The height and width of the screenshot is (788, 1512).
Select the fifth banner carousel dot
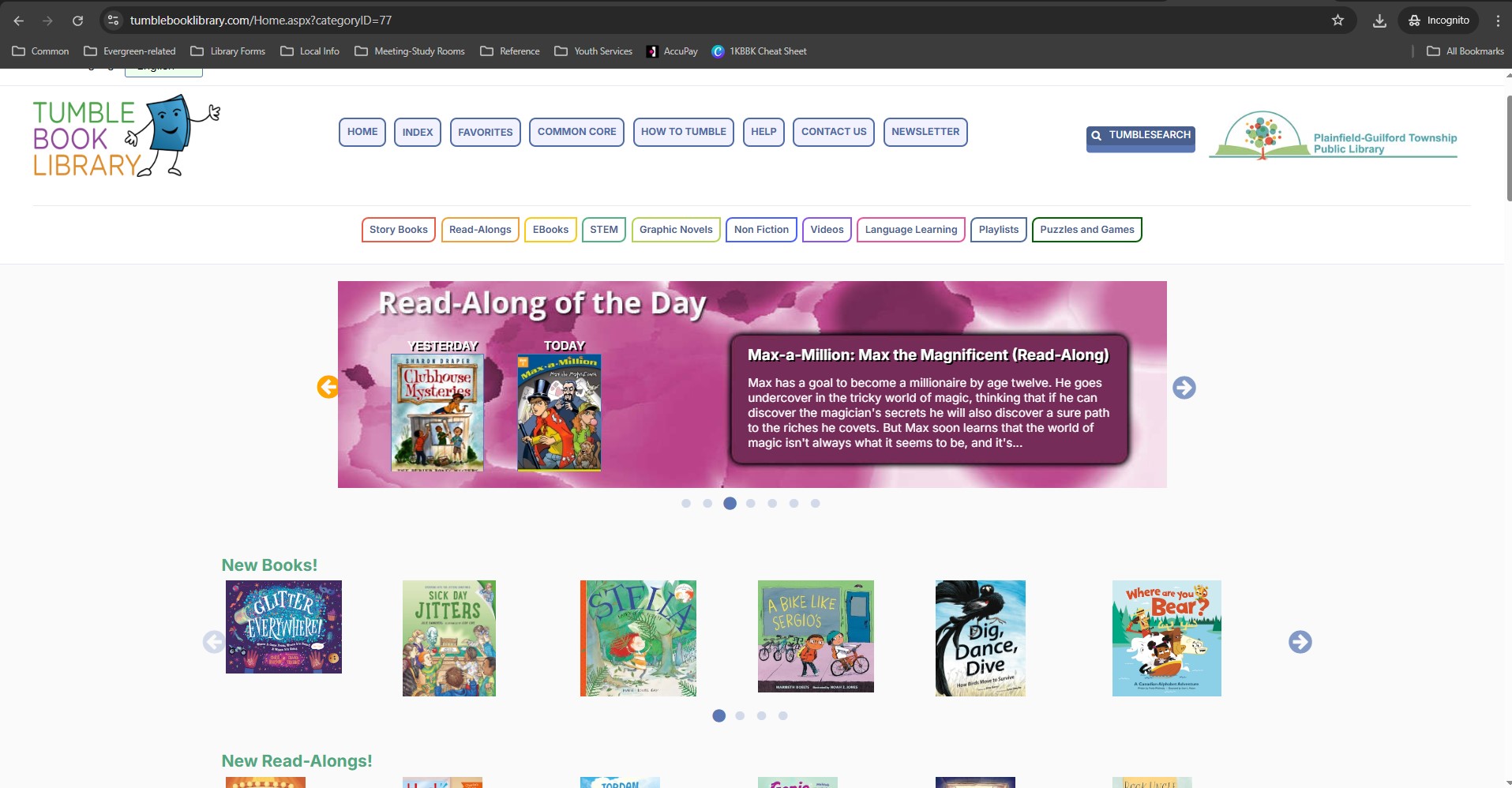coord(772,504)
